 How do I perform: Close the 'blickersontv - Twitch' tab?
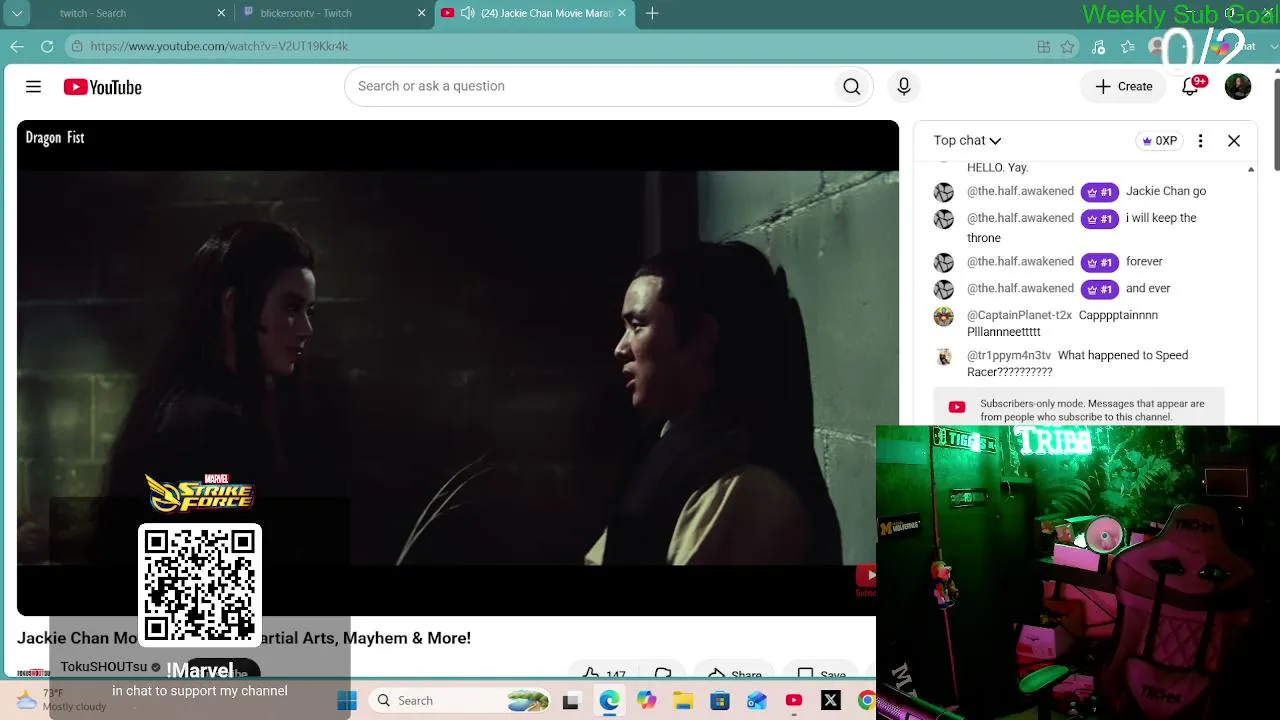[x=421, y=13]
